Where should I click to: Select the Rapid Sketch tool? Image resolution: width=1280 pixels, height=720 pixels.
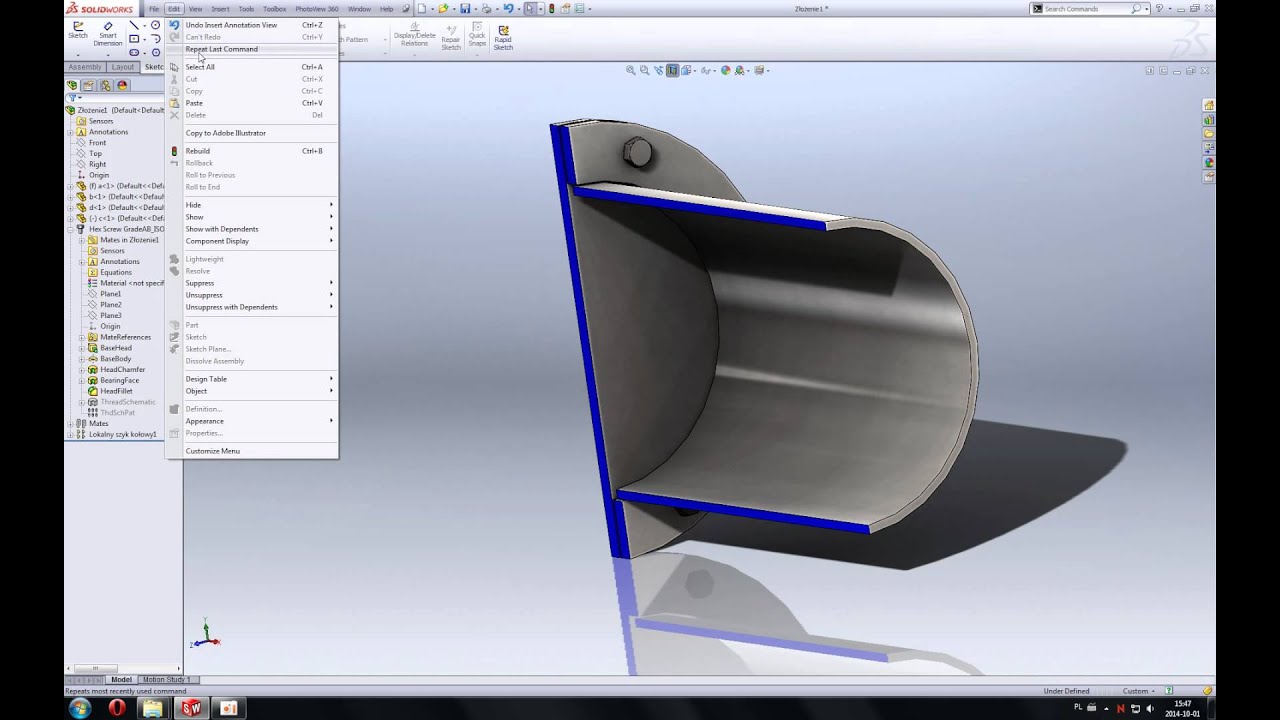point(503,38)
